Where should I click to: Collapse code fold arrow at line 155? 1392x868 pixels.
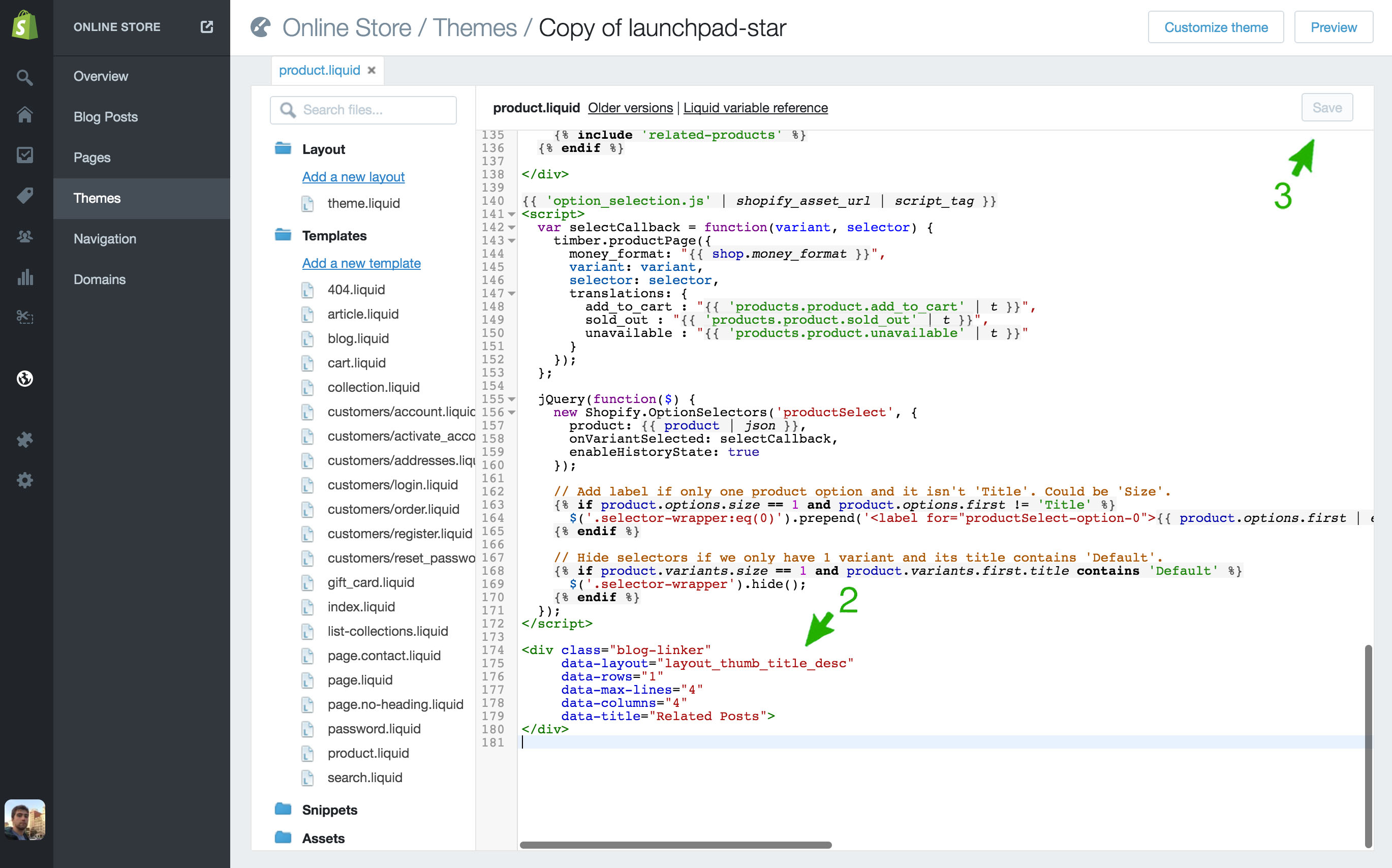point(511,399)
